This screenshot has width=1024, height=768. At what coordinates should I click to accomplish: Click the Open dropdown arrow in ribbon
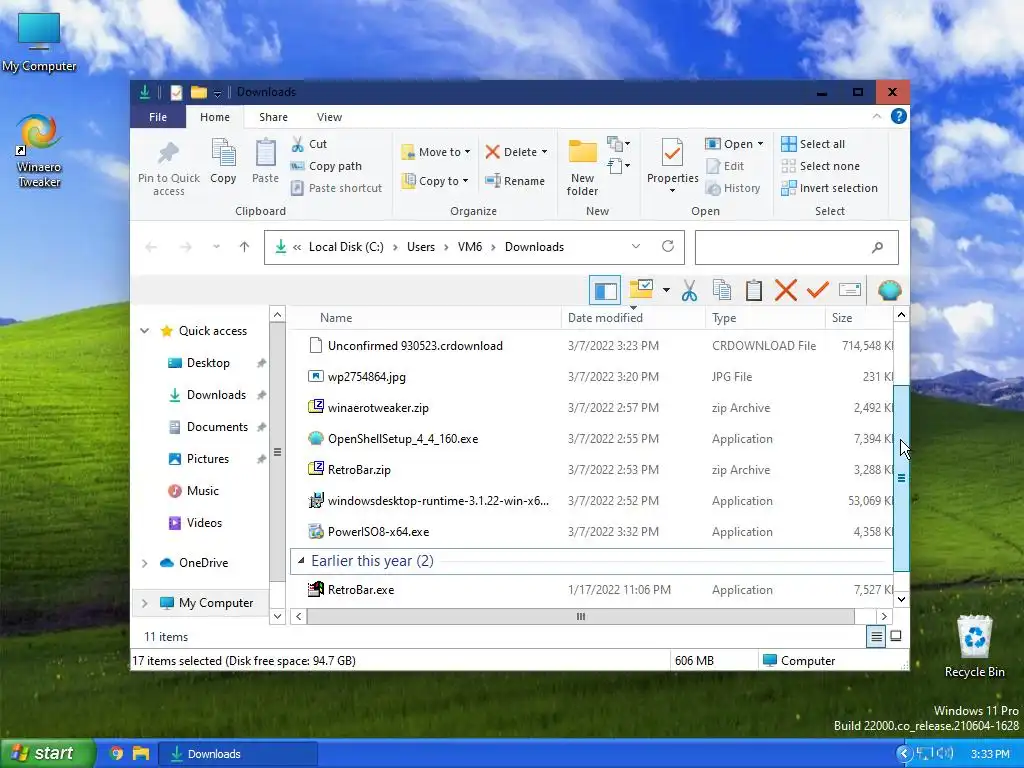pyautogui.click(x=760, y=144)
